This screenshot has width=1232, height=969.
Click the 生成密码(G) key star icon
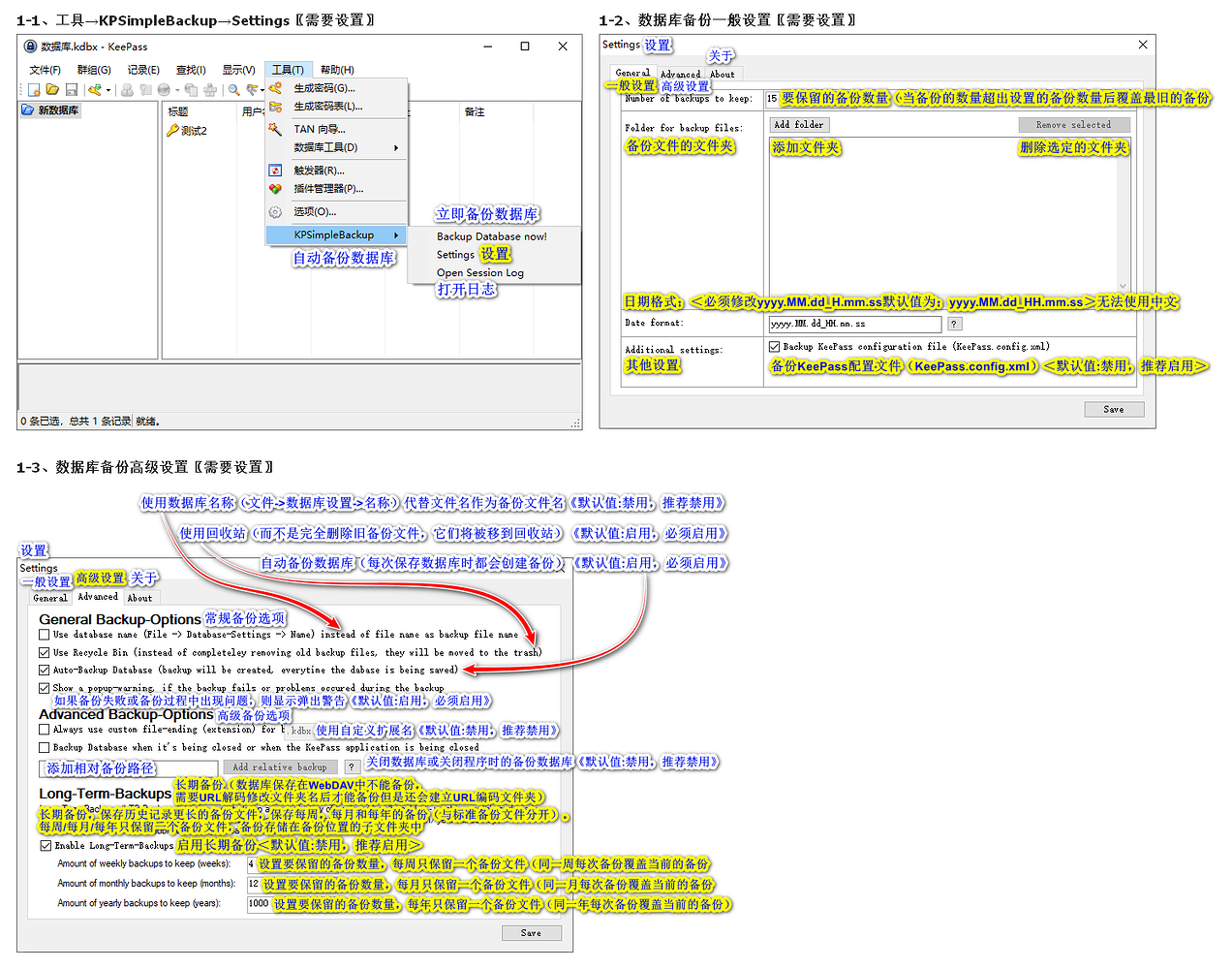click(x=275, y=88)
